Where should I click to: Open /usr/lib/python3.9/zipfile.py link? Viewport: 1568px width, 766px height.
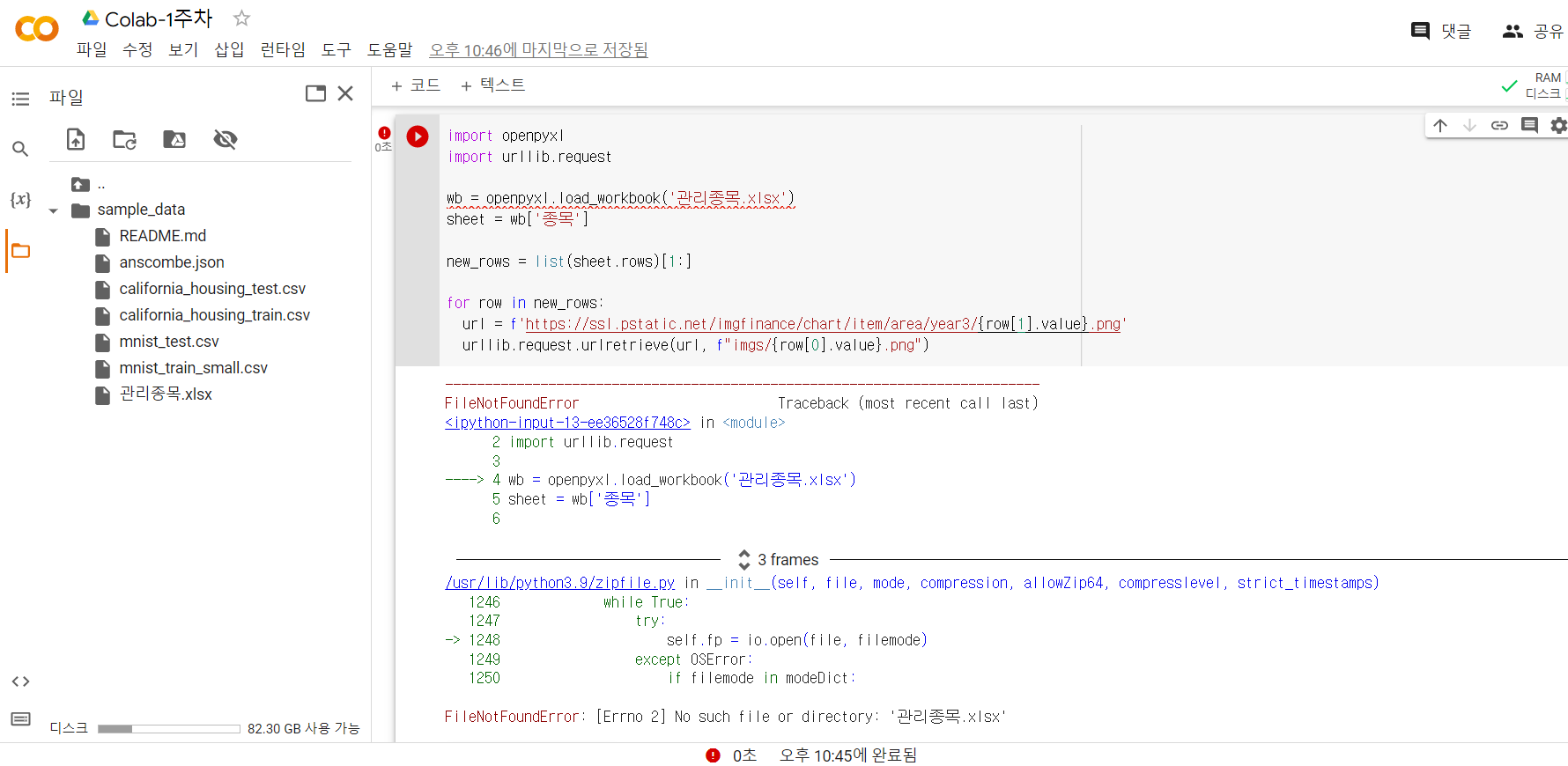[x=560, y=583]
